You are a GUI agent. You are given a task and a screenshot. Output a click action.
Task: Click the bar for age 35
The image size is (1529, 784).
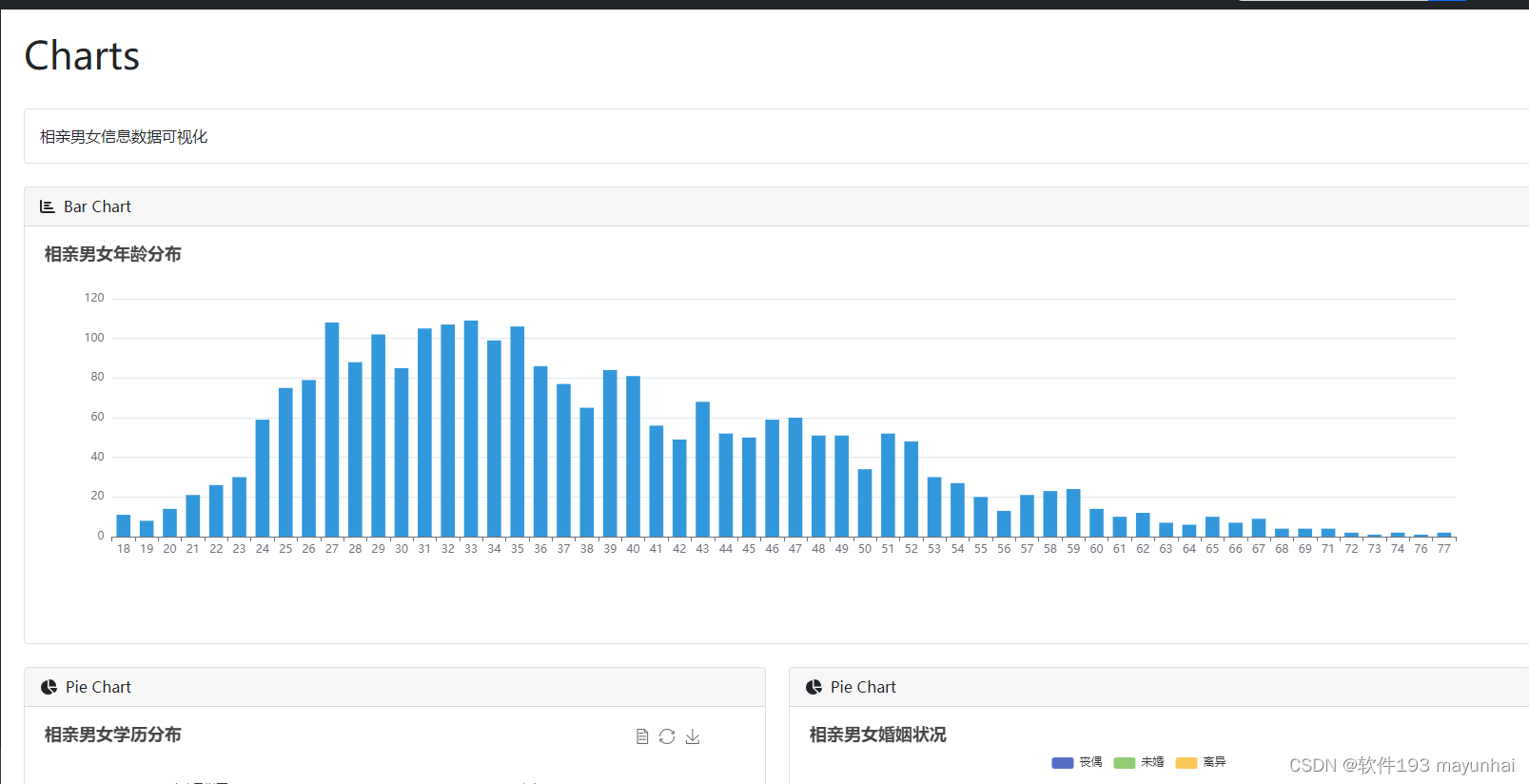[x=518, y=431]
